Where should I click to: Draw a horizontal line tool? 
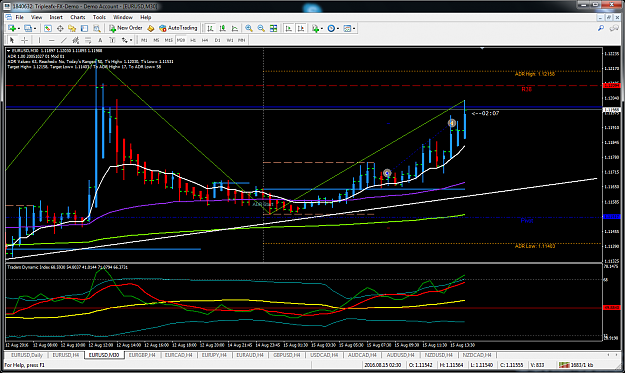click(x=51, y=40)
